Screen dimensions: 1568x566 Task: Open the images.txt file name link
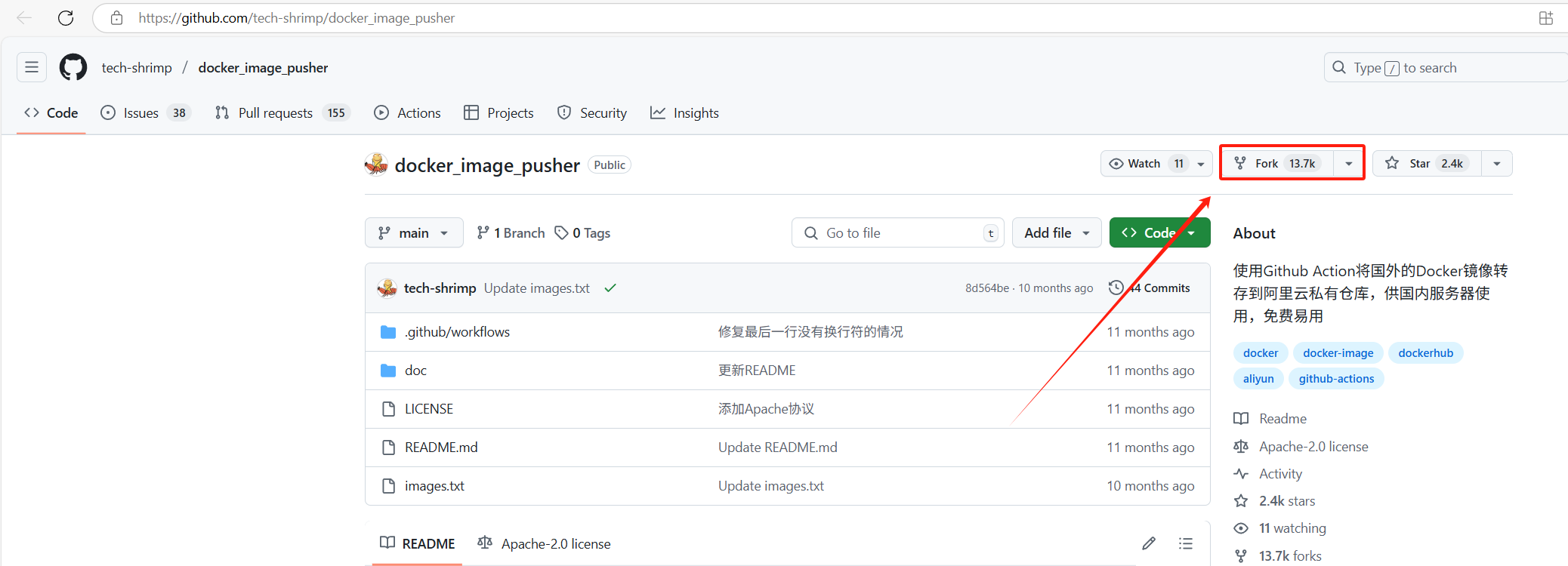(x=434, y=486)
